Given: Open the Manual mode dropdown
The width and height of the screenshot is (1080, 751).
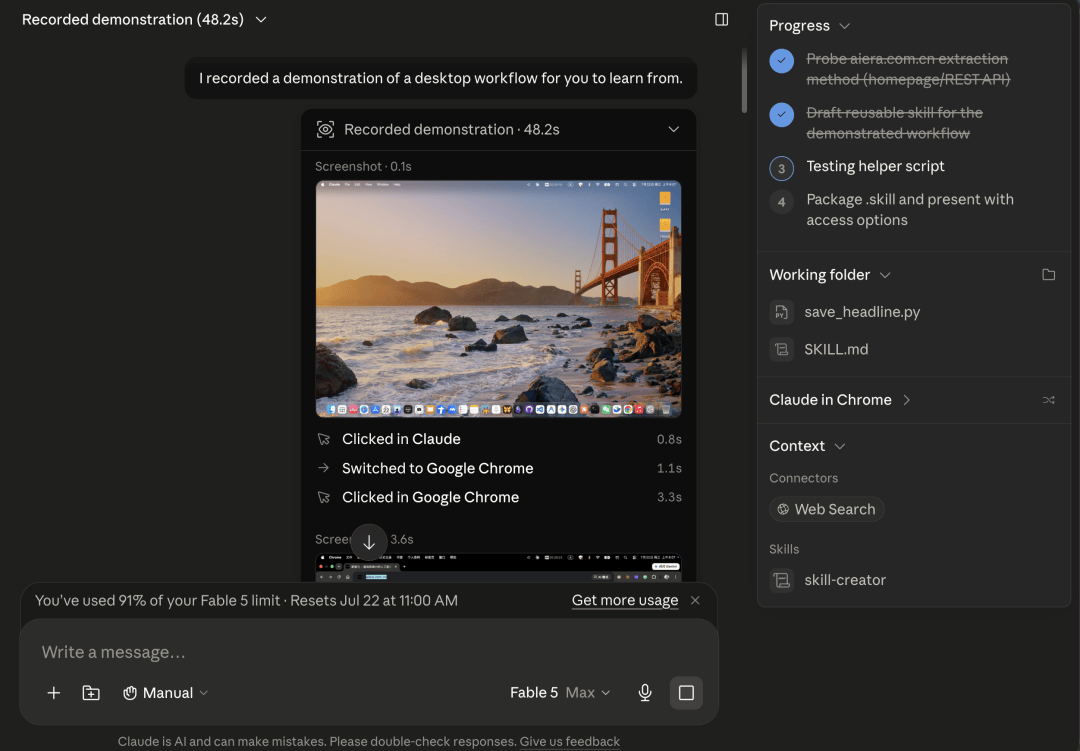Looking at the screenshot, I should (x=165, y=692).
